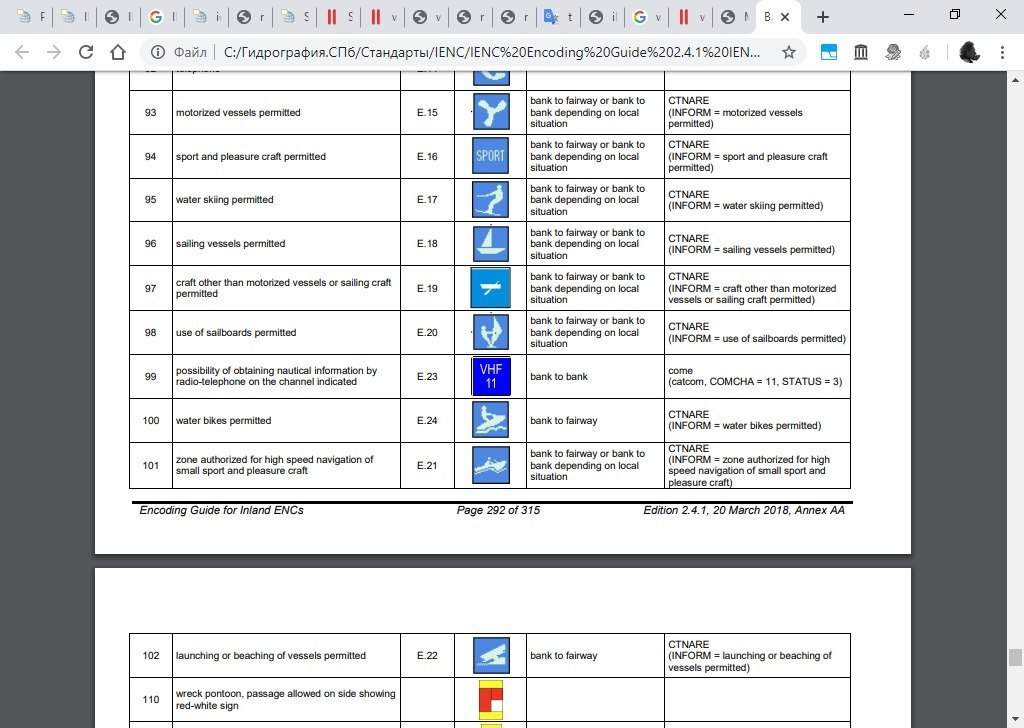Open the museum building extension icon
The width and height of the screenshot is (1024, 728).
[x=861, y=52]
